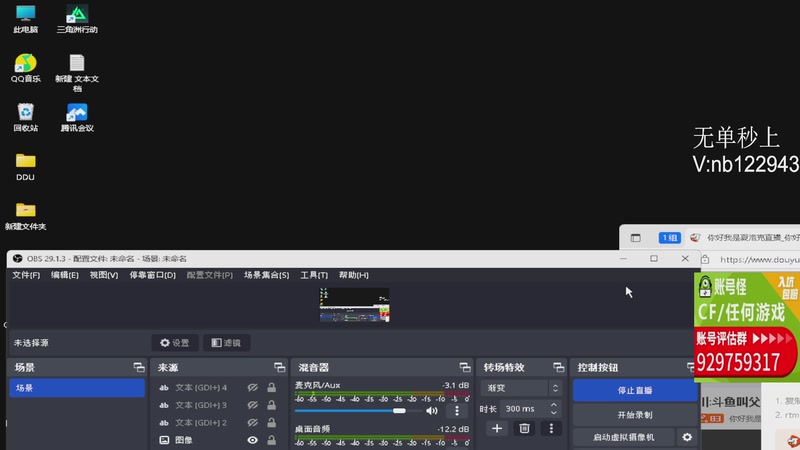Select the 新建 文本文档 desktop file
This screenshot has height=450, width=800.
(77, 73)
